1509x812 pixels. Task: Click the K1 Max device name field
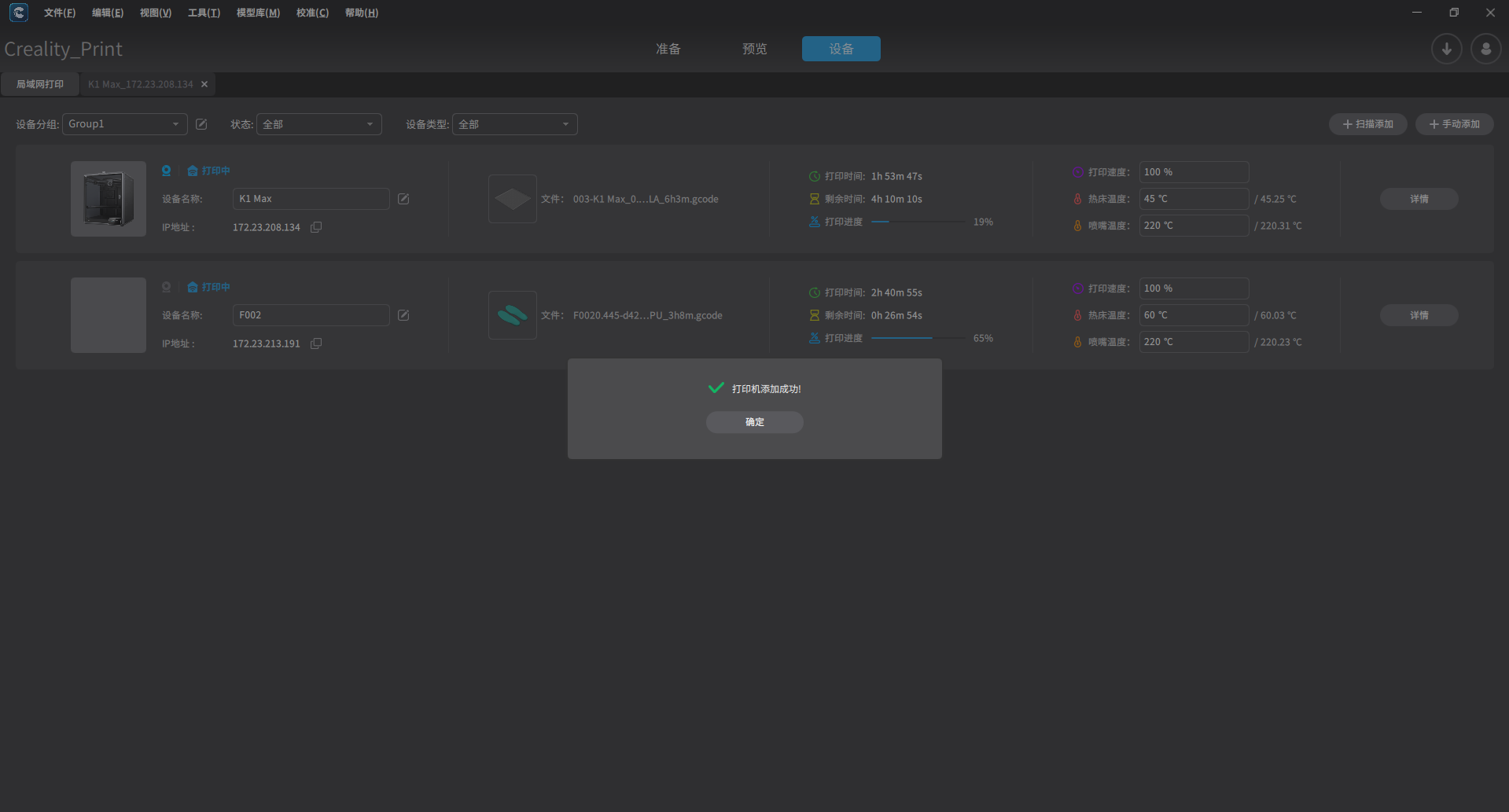tap(311, 199)
